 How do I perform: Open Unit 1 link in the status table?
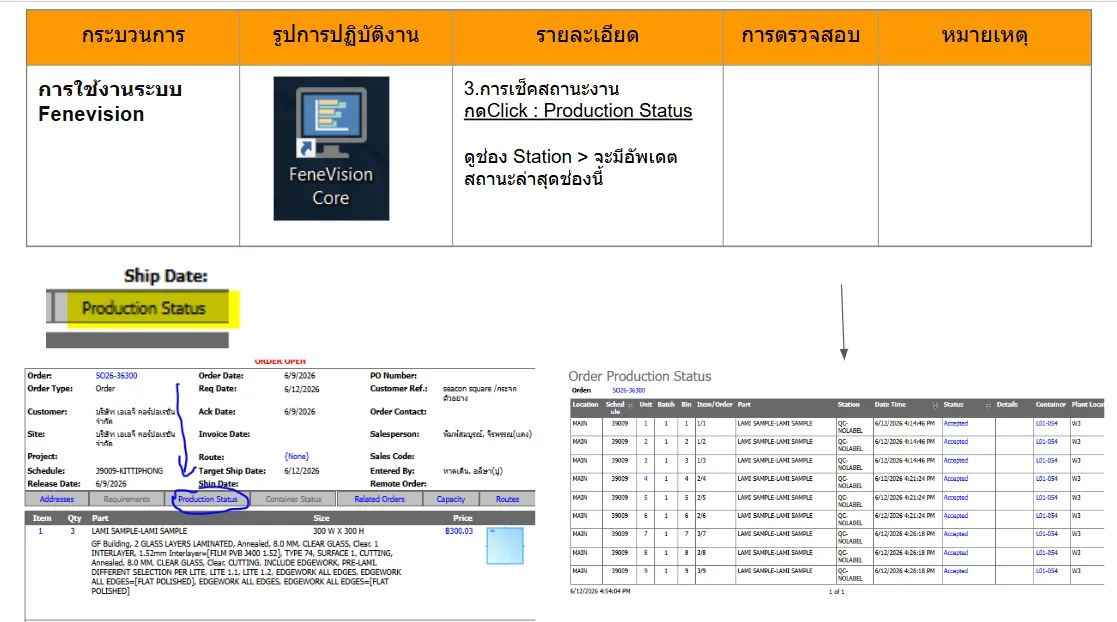[646, 423]
